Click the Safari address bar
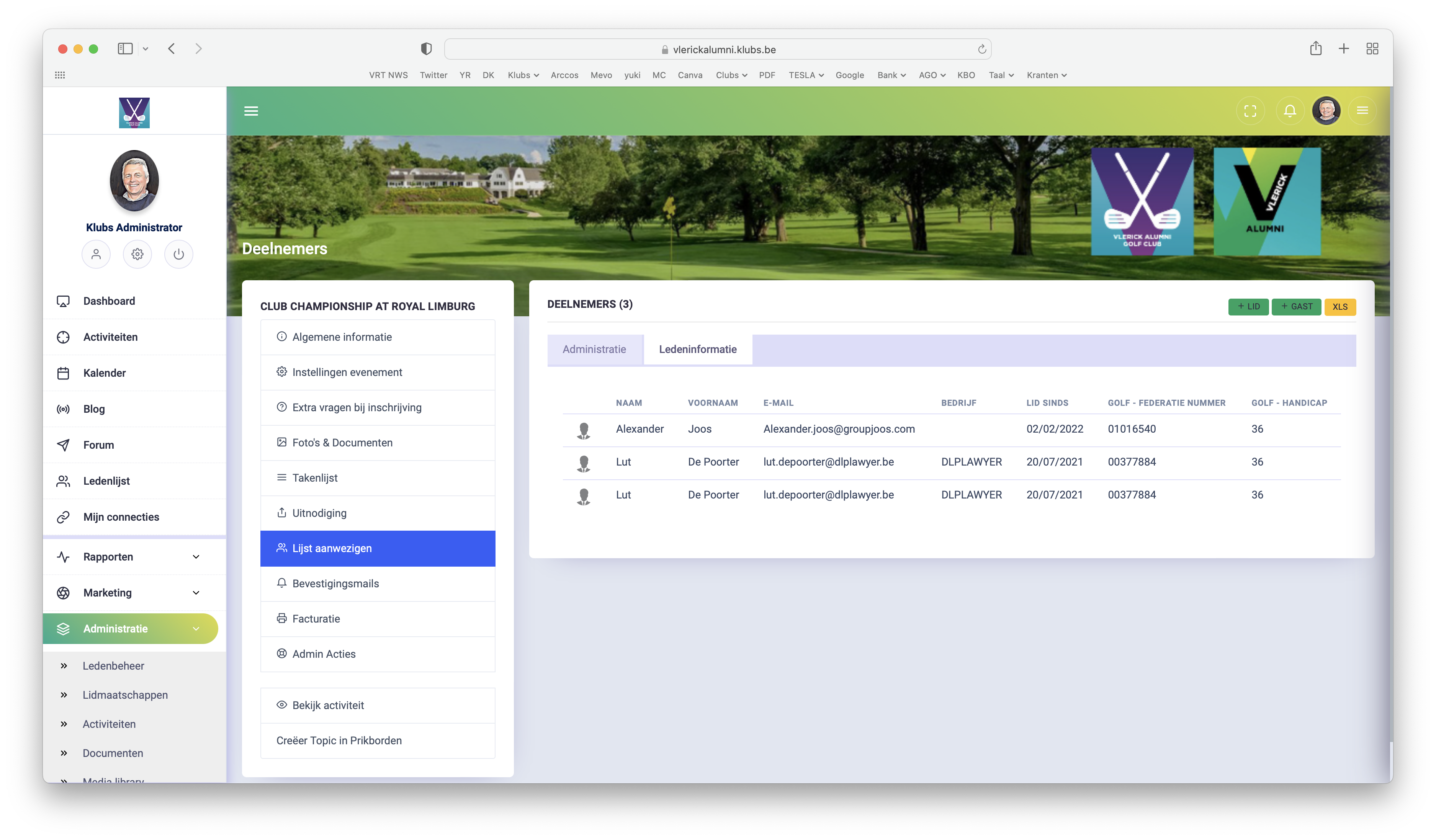Viewport: 1436px width, 840px height. point(718,49)
